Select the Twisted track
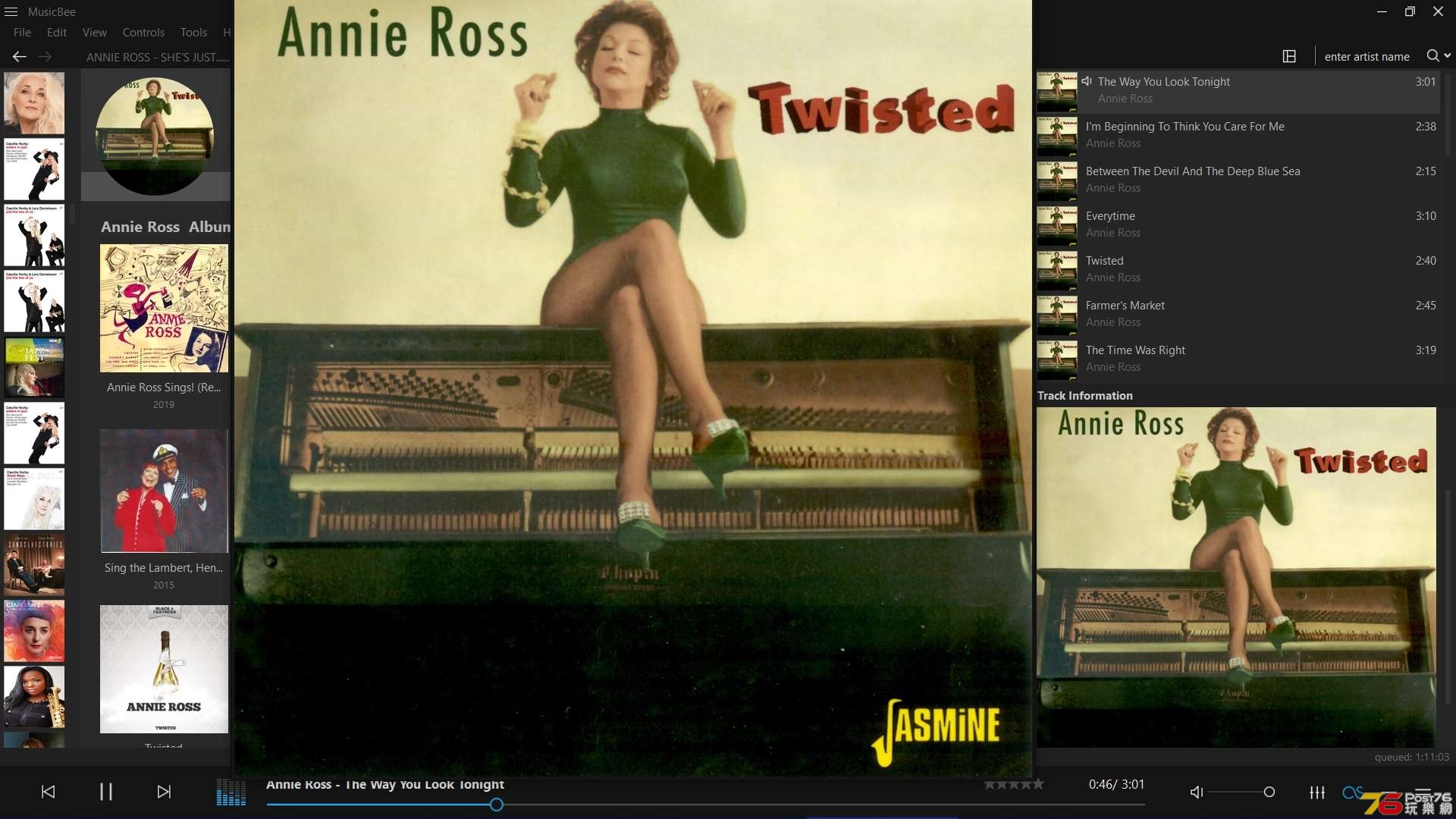Image resolution: width=1456 pixels, height=819 pixels. pos(1238,269)
